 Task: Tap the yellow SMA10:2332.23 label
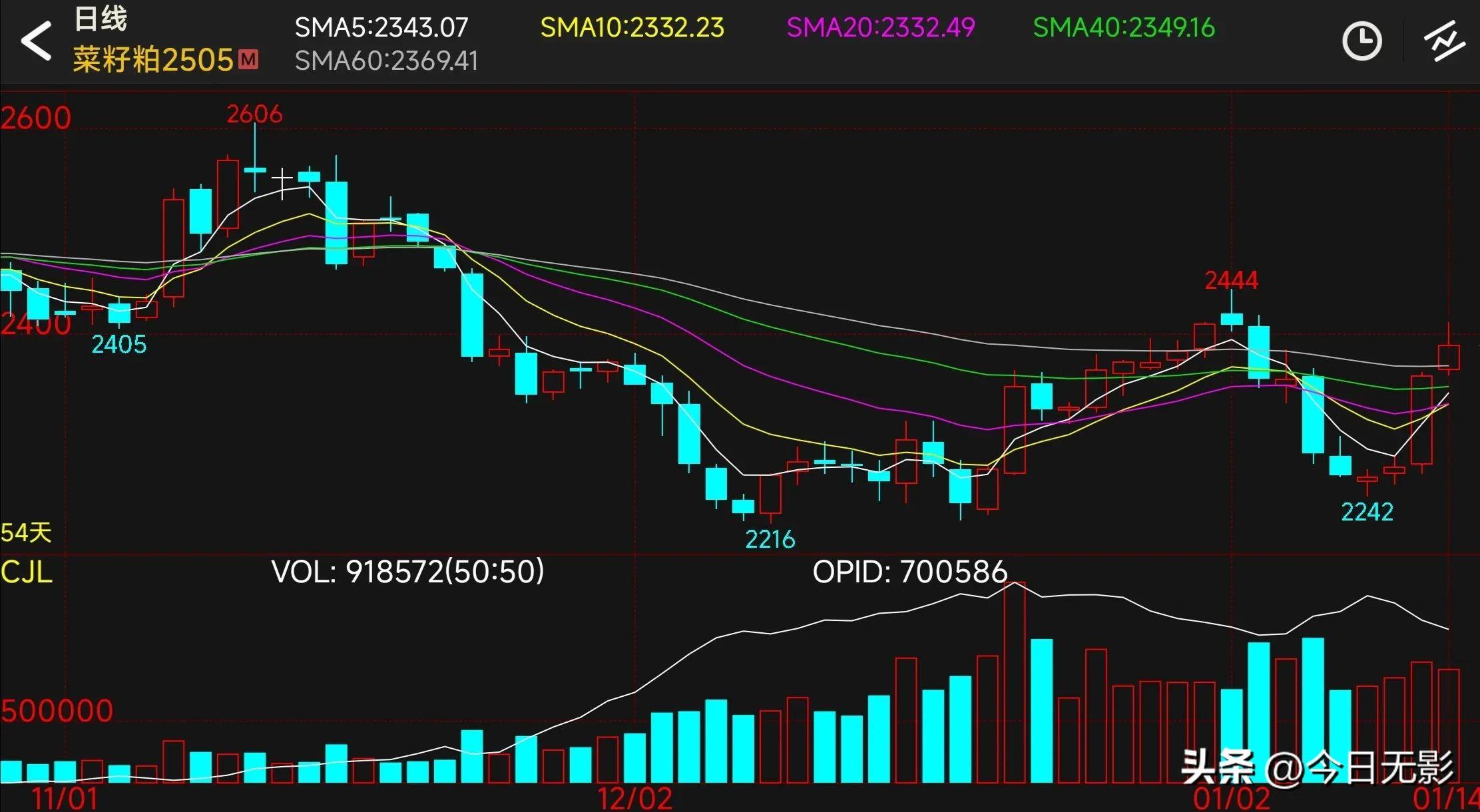click(632, 28)
